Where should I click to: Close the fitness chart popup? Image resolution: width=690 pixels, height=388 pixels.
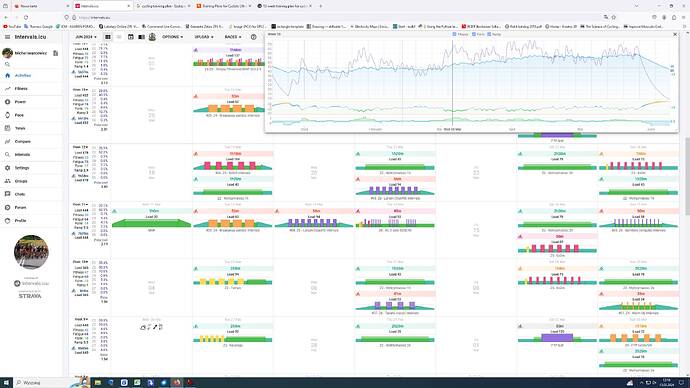pos(675,34)
